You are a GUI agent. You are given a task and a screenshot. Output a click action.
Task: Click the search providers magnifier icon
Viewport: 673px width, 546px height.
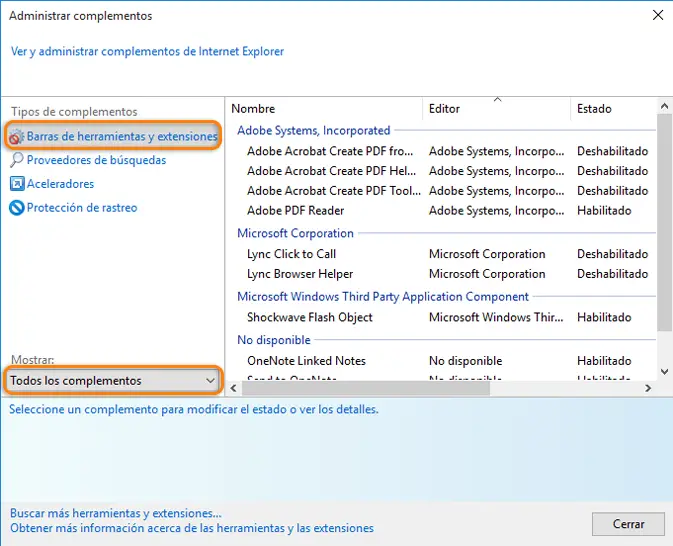click(16, 160)
